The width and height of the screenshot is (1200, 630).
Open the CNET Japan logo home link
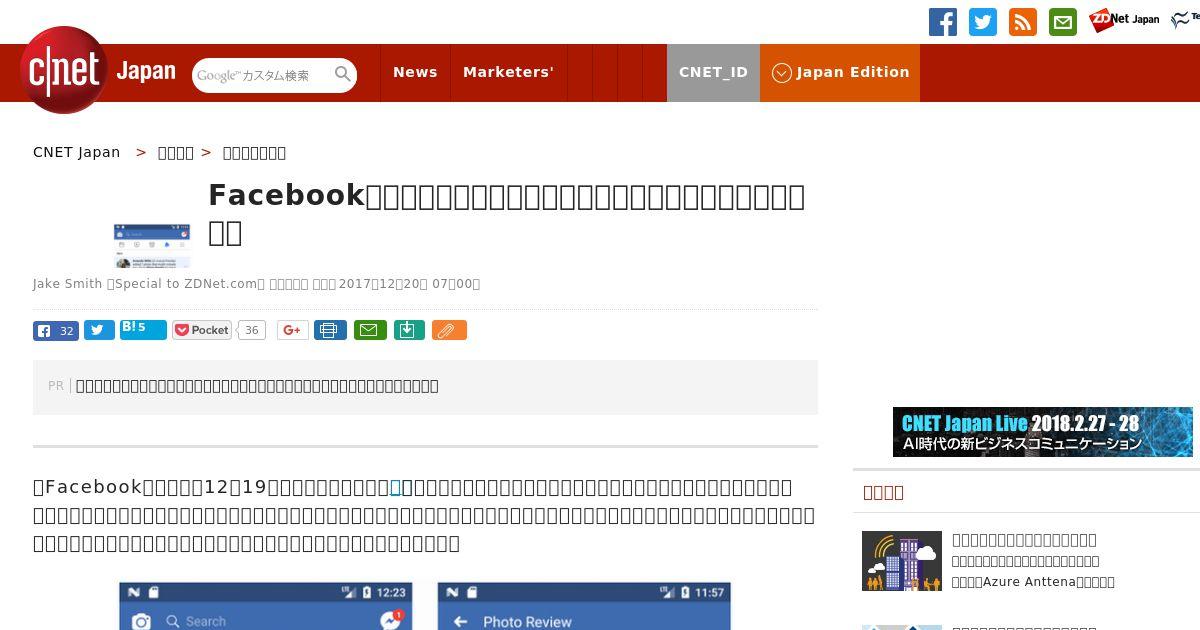pos(98,70)
